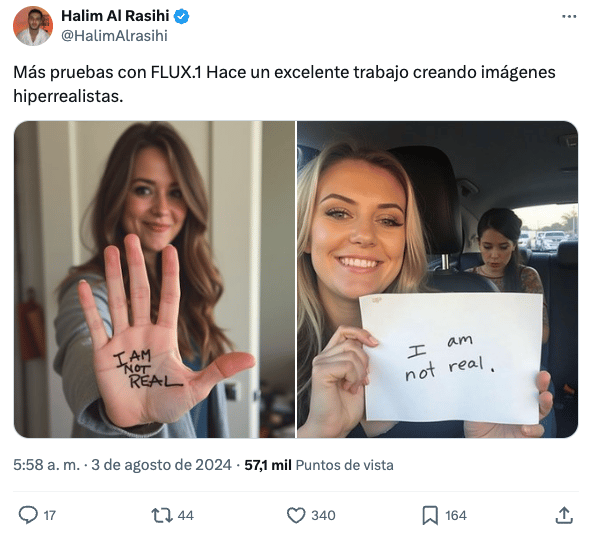Bookmark the post with the bookmark icon
The width and height of the screenshot is (592, 536).
click(430, 515)
